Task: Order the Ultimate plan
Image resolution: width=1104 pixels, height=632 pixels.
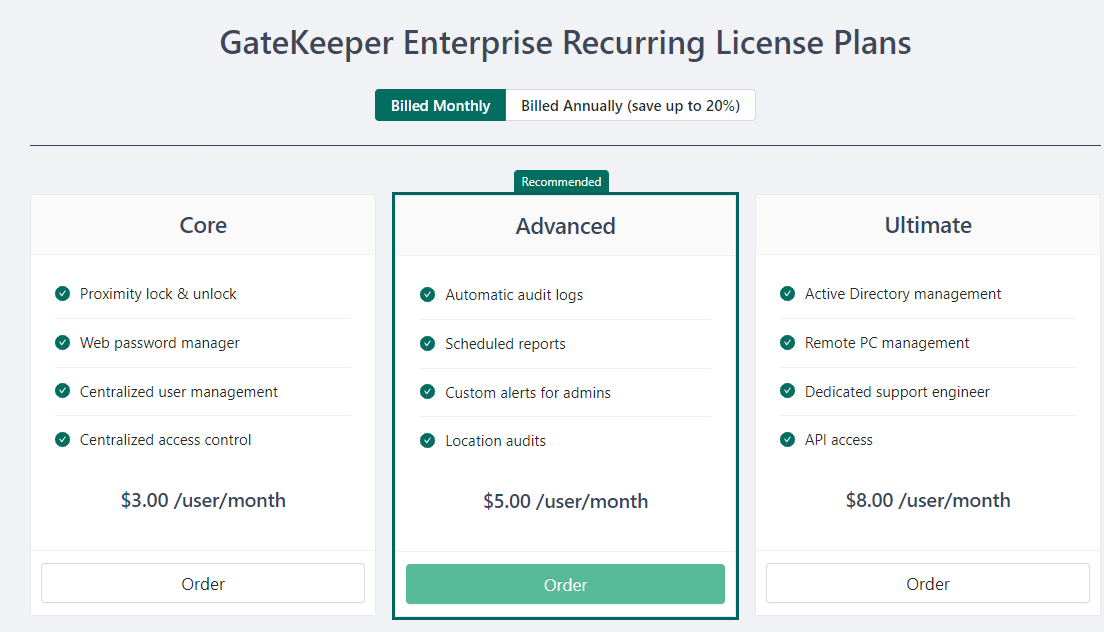Action: 927,583
